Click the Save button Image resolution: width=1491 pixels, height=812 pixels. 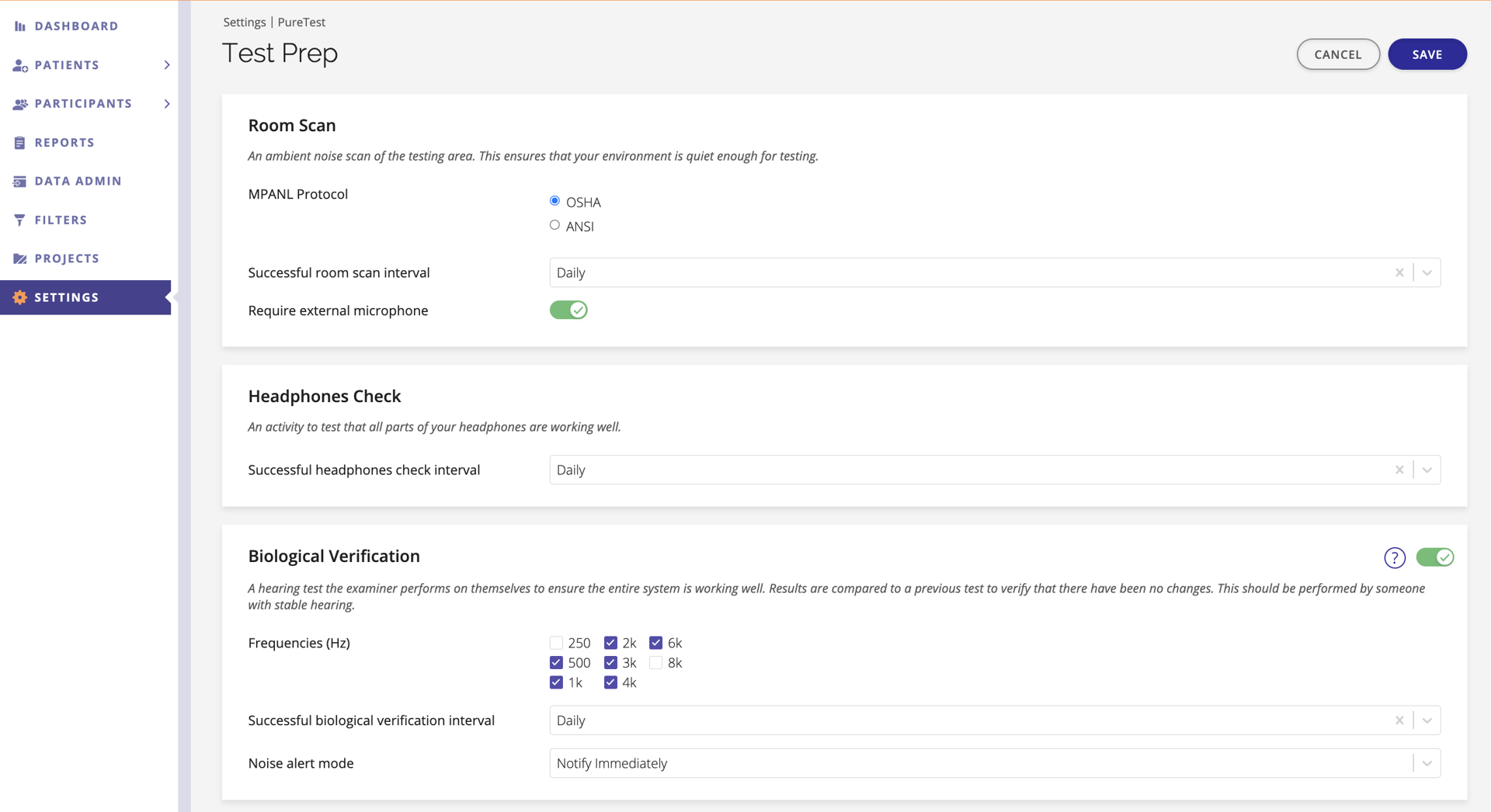[1427, 54]
